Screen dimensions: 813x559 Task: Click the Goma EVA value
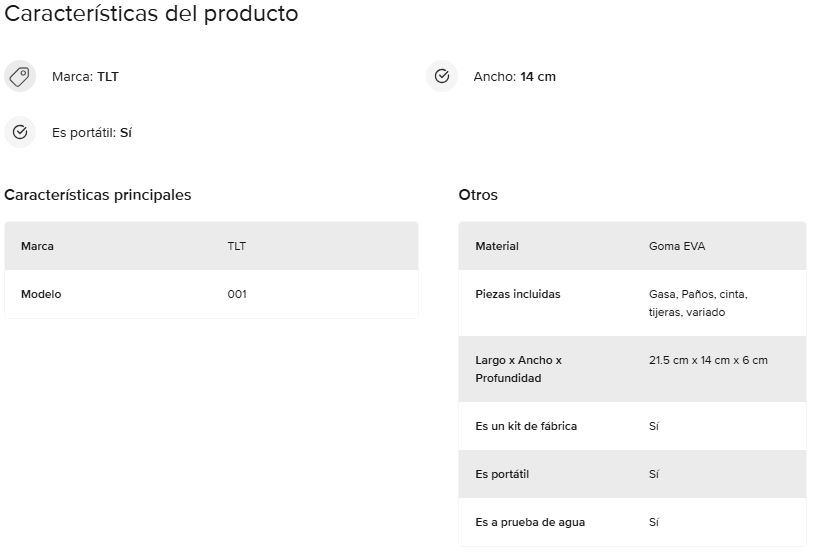pyautogui.click(x=677, y=246)
